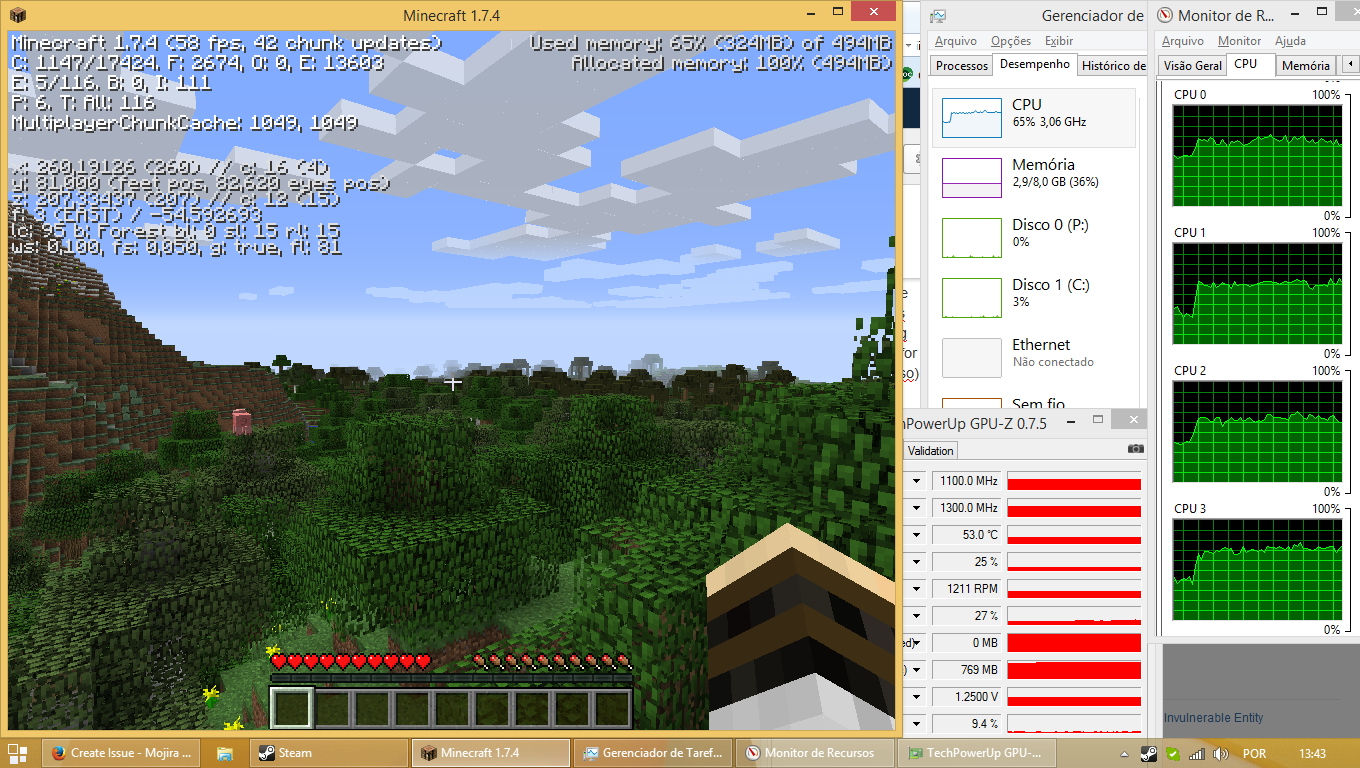Click the 13:43 taskbar clock
1360x768 pixels.
(1312, 754)
